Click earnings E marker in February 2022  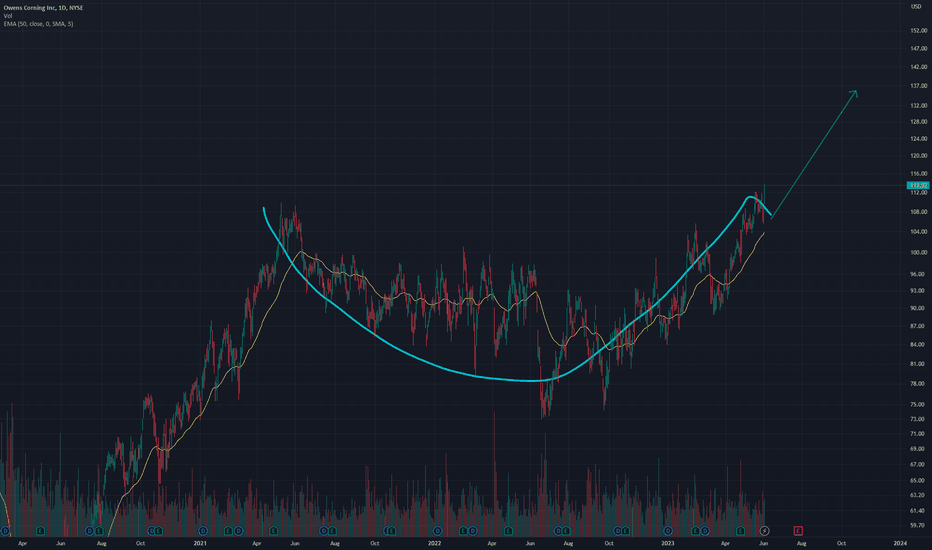(x=463, y=530)
